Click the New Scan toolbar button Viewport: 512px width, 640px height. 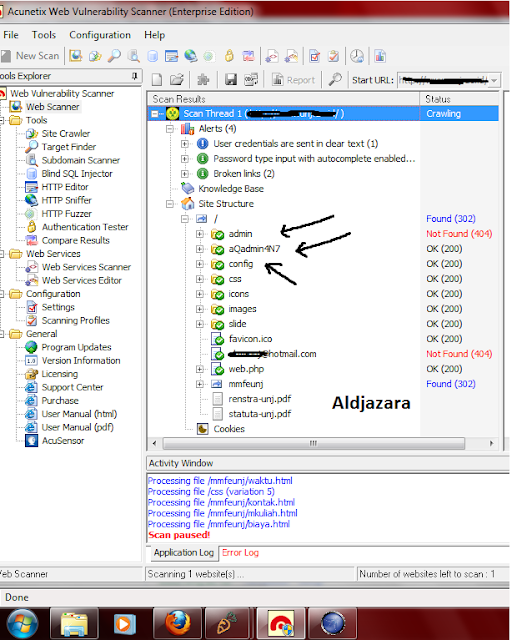[30, 56]
